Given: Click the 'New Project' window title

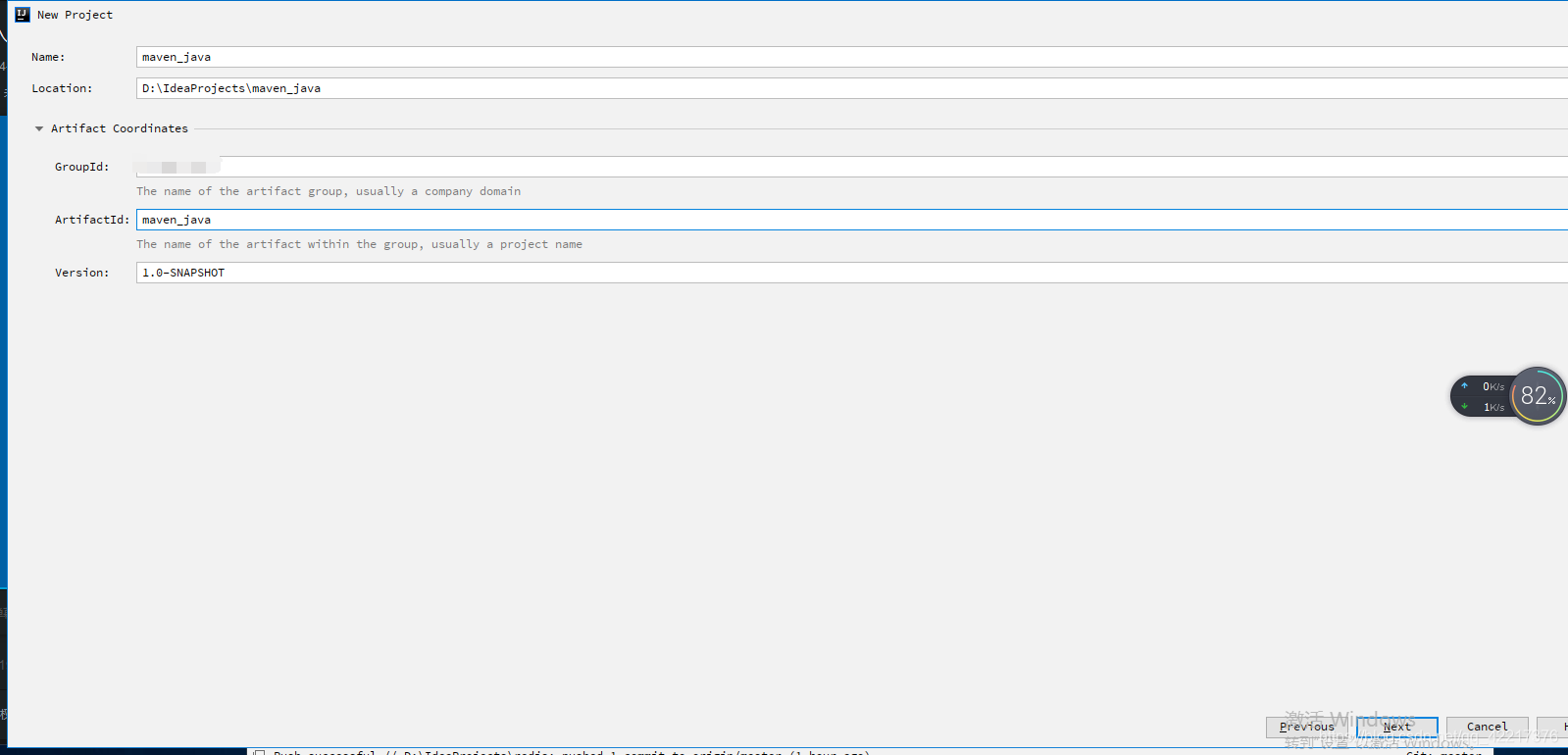Looking at the screenshot, I should click(75, 15).
